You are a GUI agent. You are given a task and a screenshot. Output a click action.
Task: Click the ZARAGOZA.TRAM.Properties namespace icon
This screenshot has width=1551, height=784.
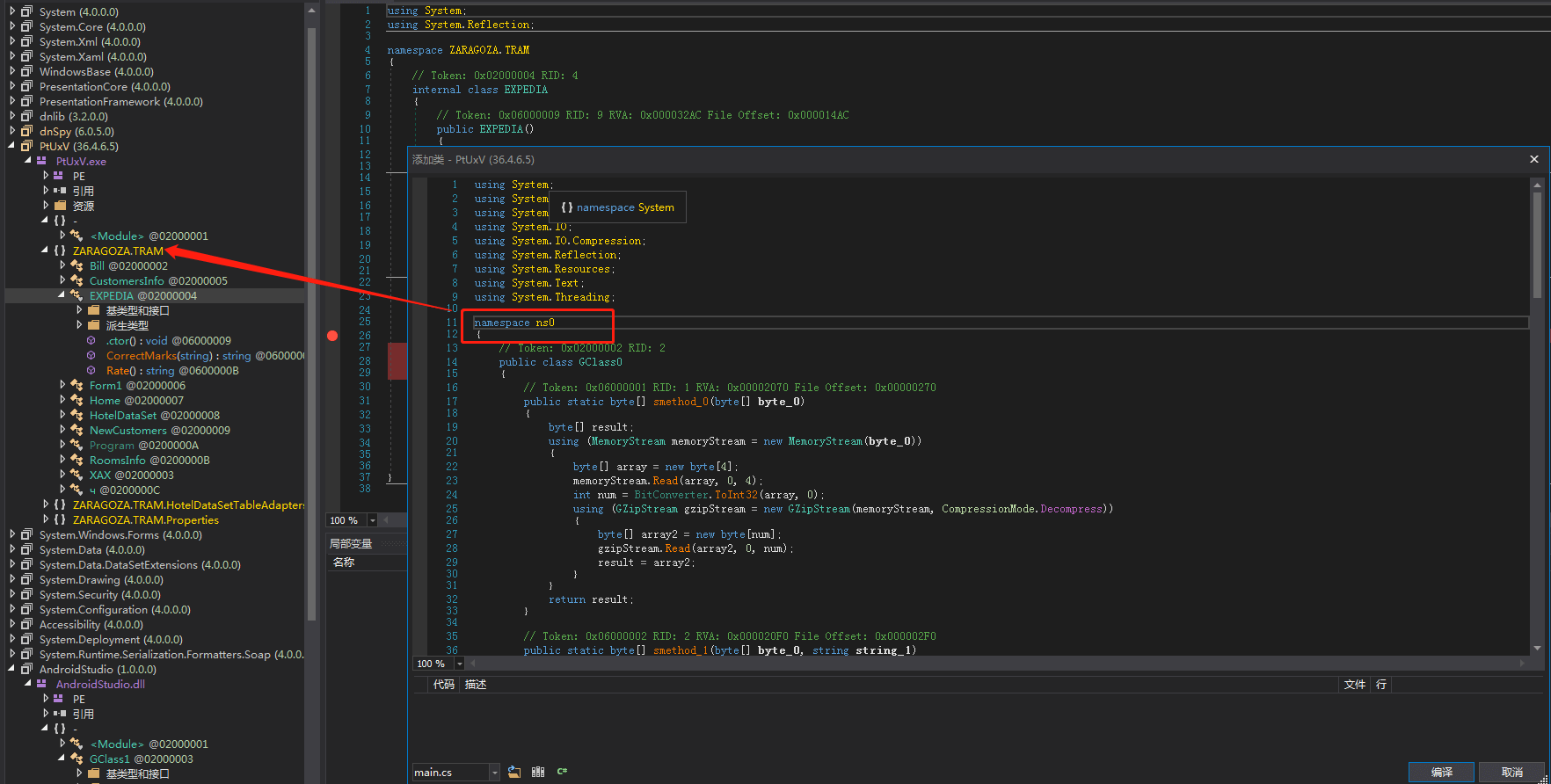pos(60,519)
